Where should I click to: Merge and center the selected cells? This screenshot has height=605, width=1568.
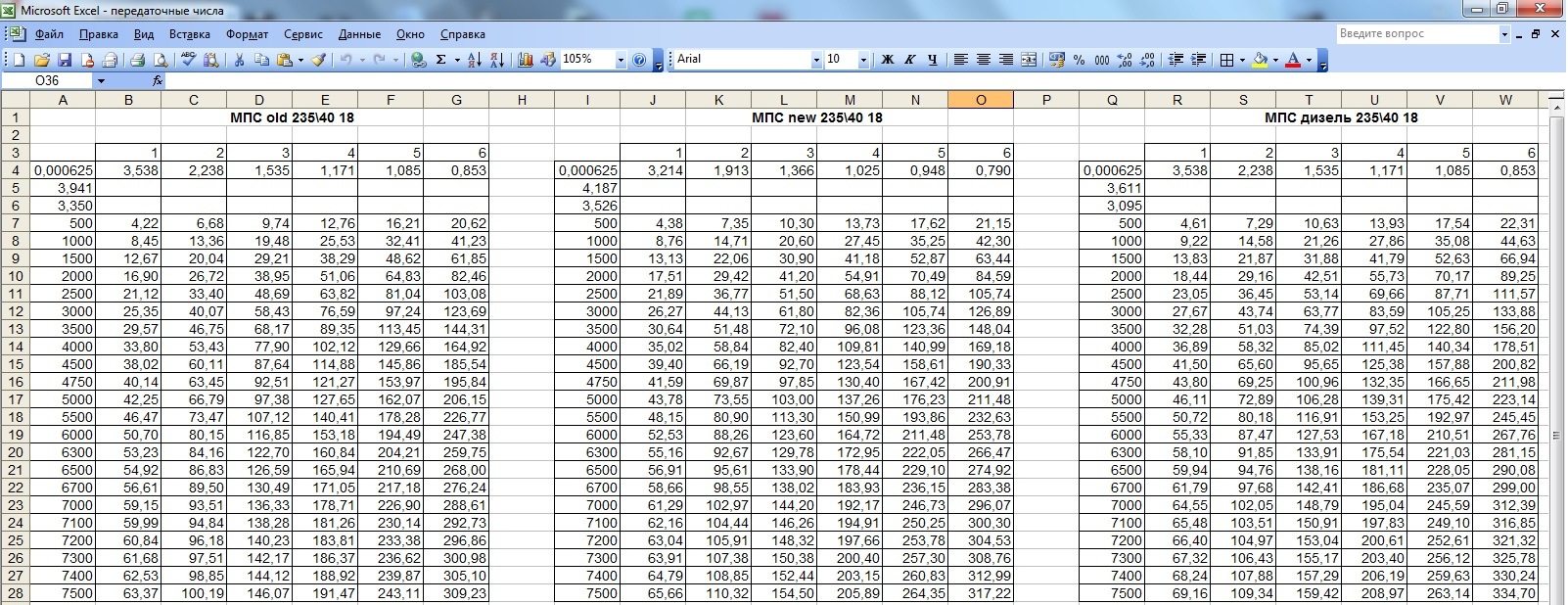(1029, 60)
